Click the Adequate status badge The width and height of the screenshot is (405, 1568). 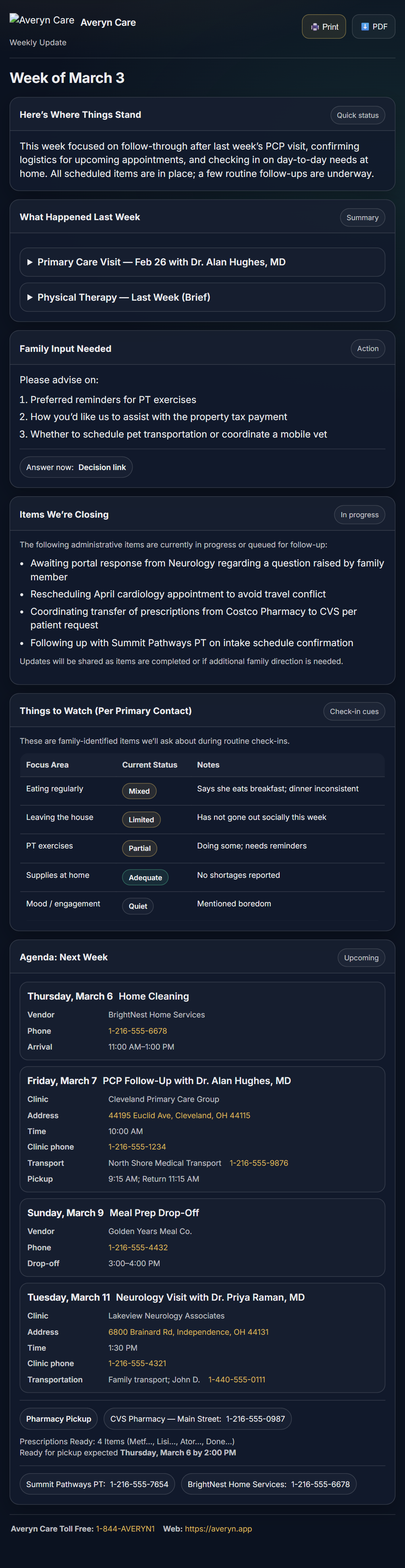[x=145, y=878]
